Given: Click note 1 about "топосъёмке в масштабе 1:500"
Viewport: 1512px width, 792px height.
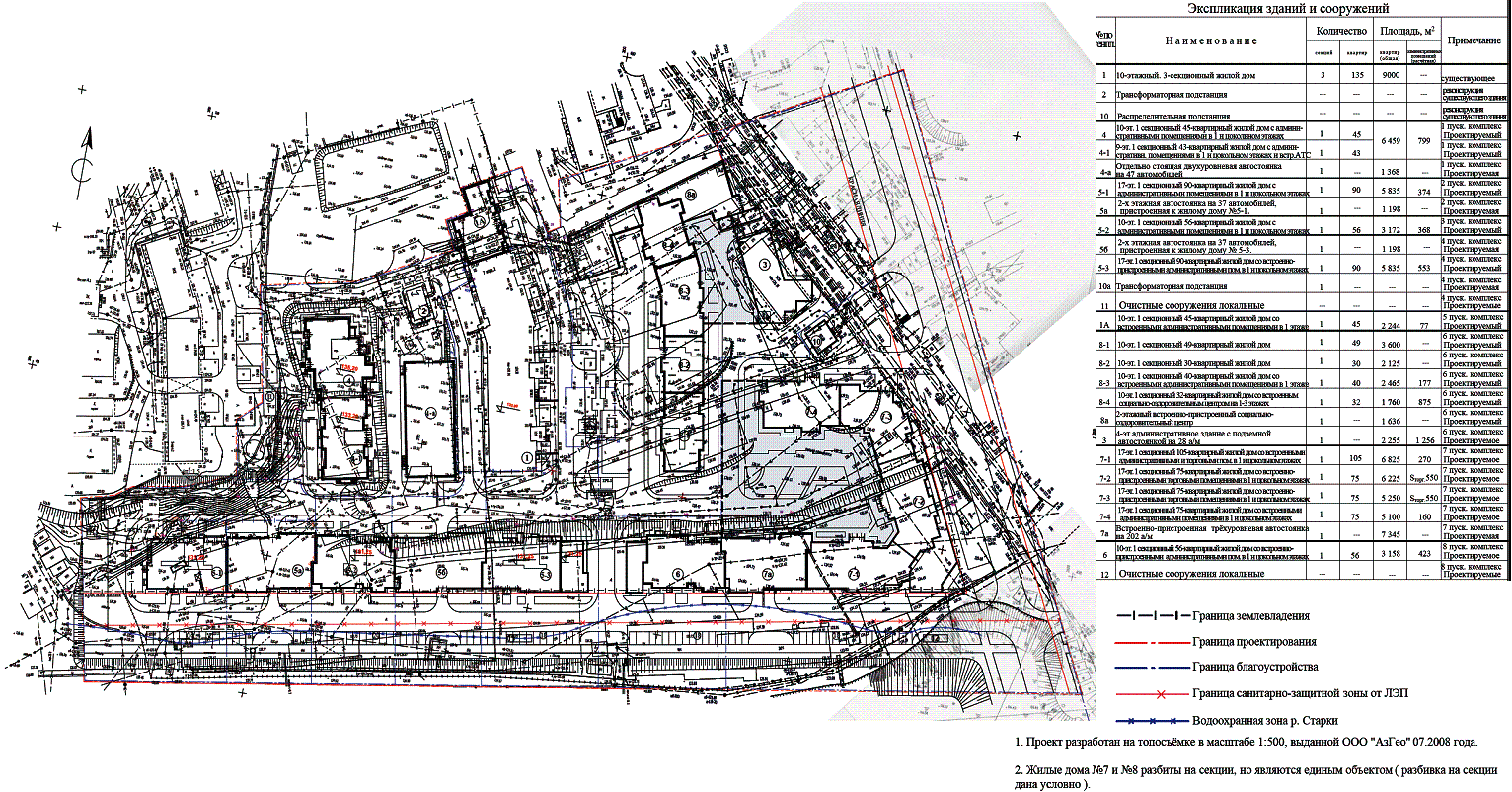Looking at the screenshot, I should coord(1246,741).
